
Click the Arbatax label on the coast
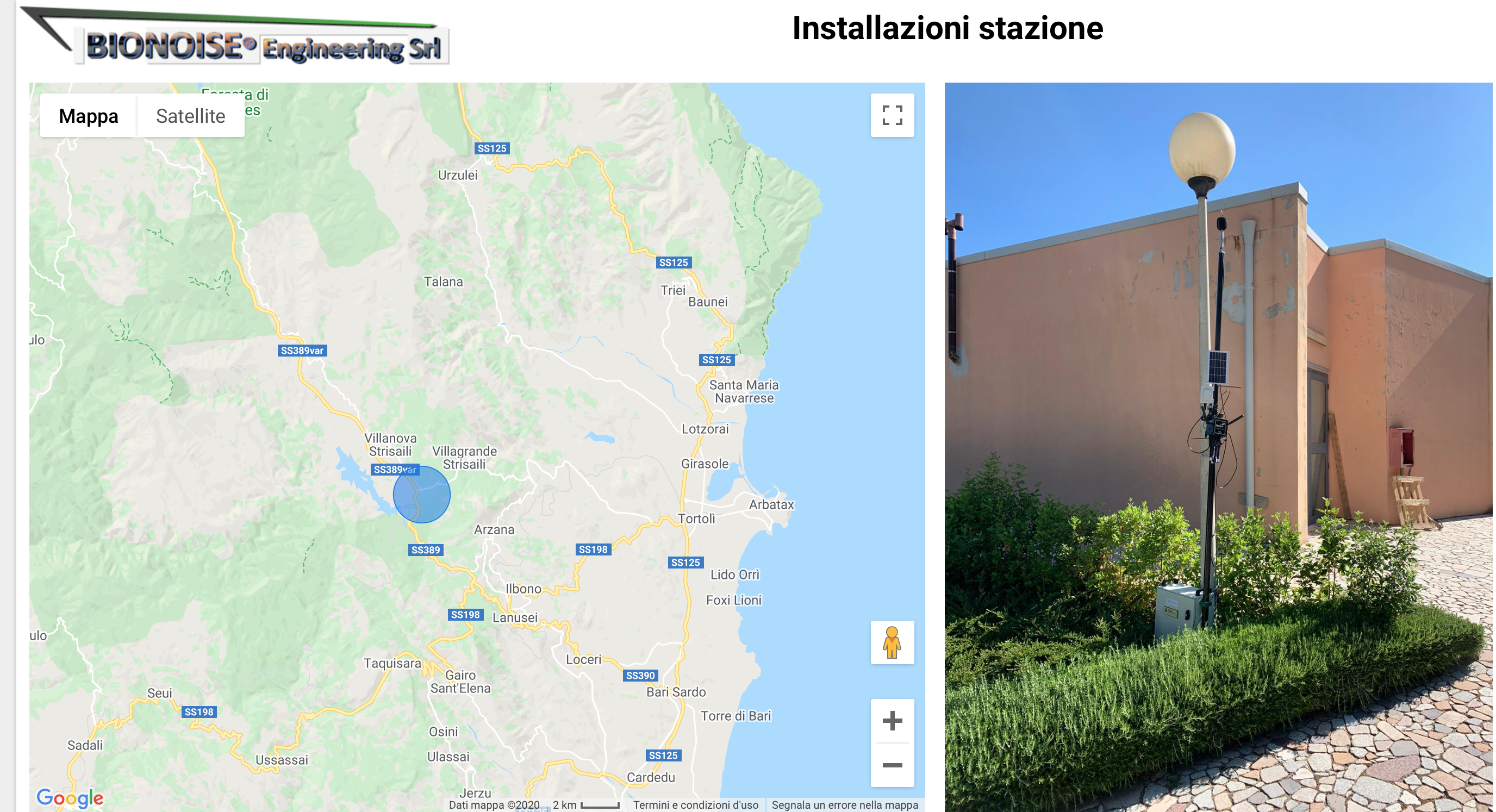[771, 505]
